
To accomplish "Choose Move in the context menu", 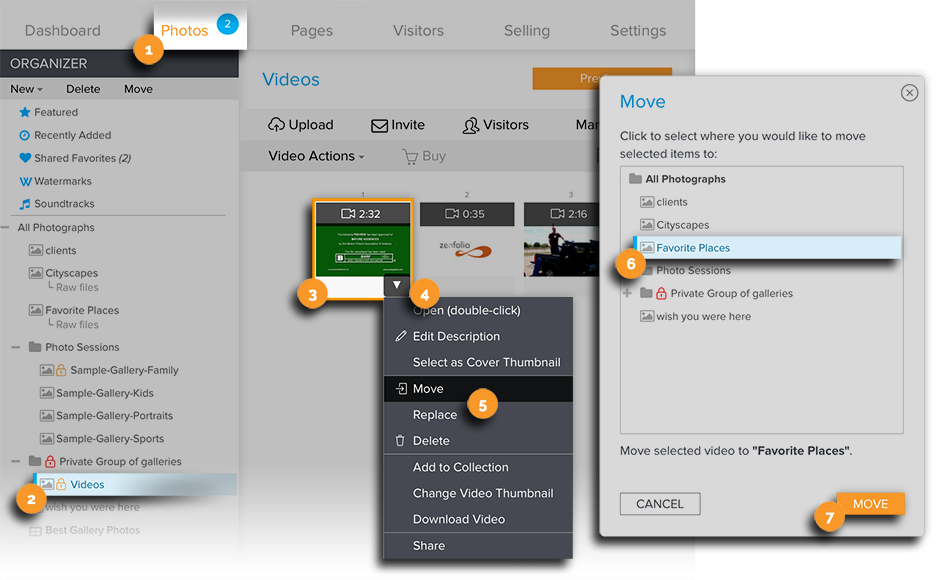I will click(478, 389).
